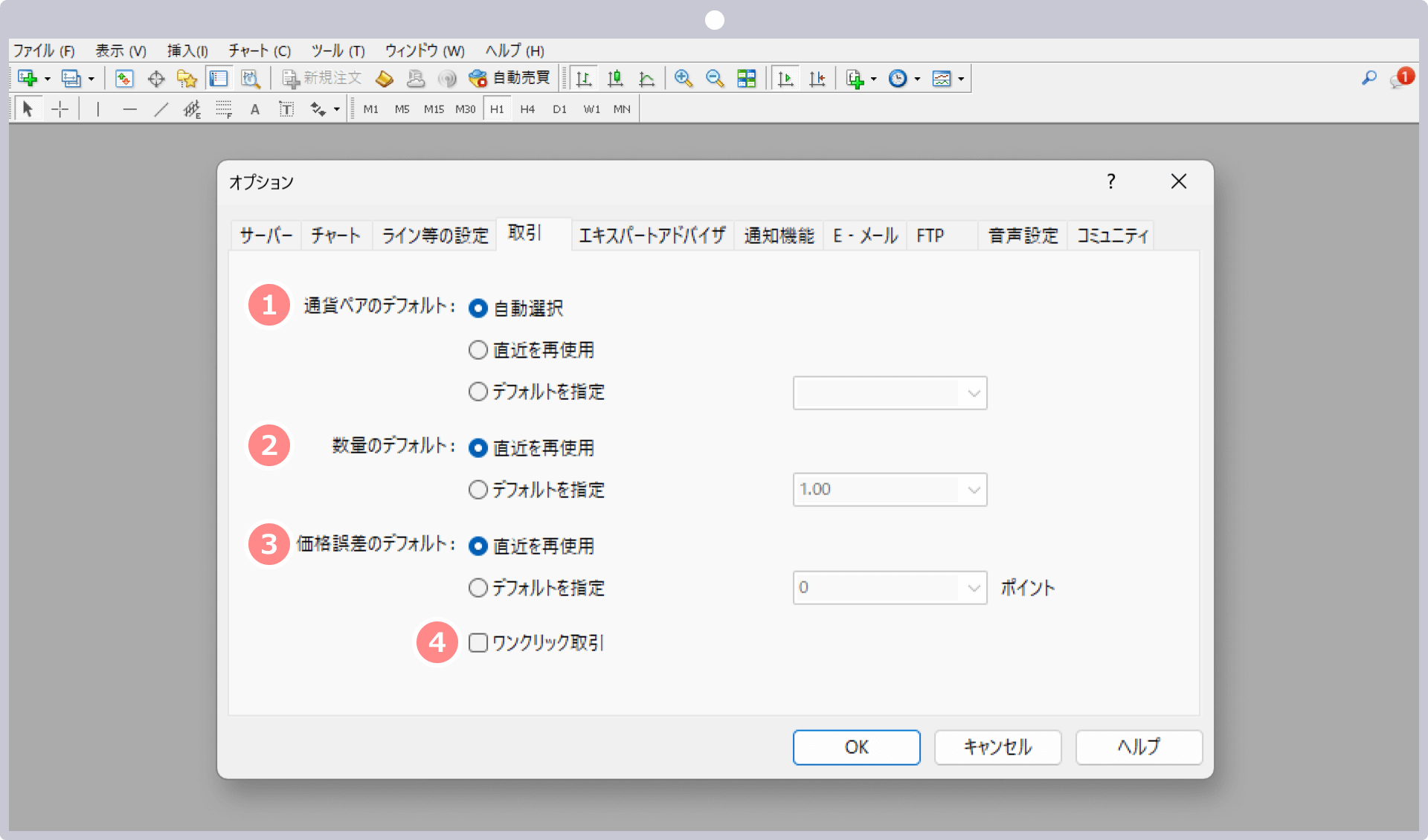
Task: Open the profiles icon in toolbar
Action: point(71,78)
